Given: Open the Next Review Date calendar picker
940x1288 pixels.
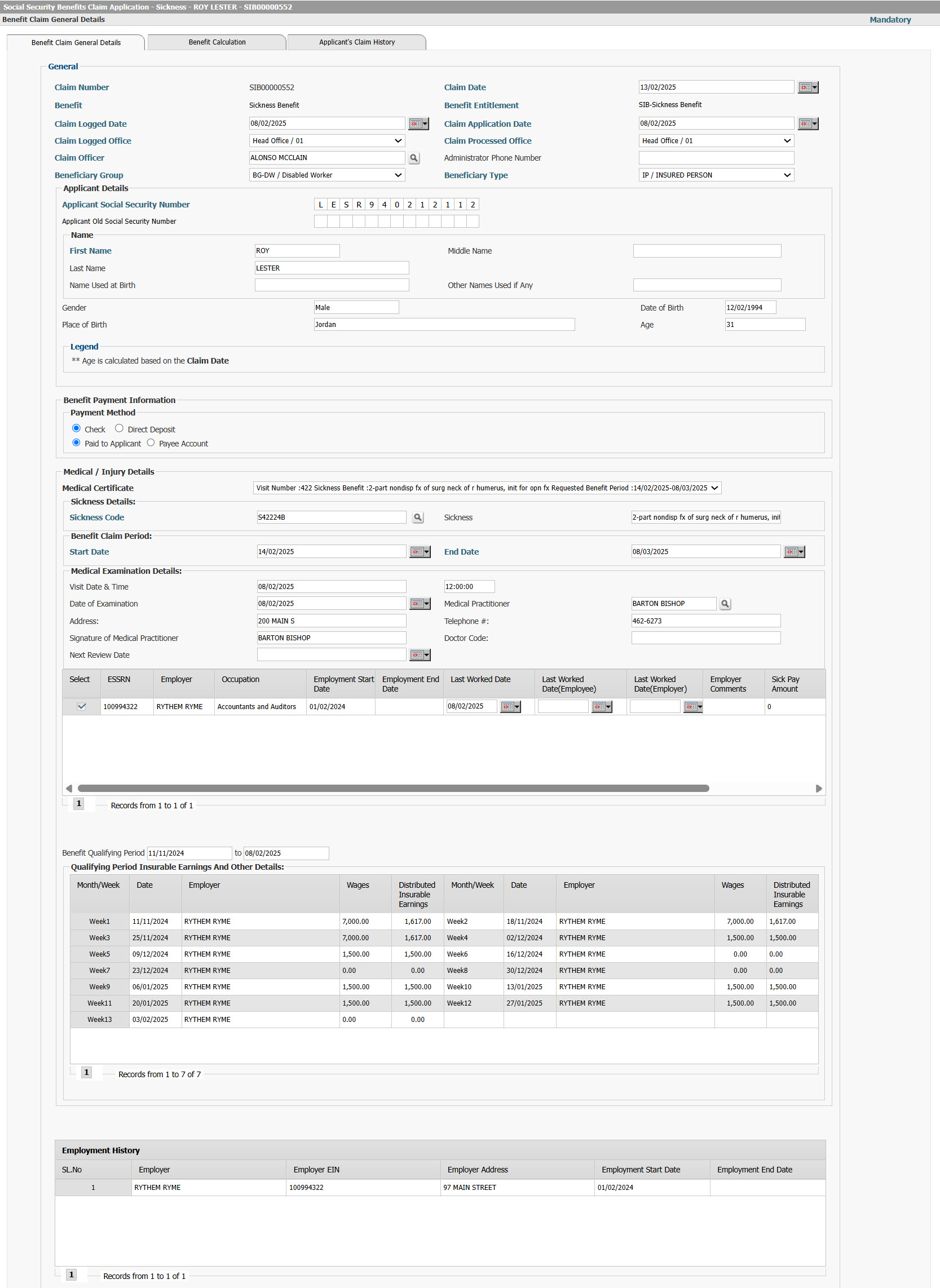Looking at the screenshot, I should tap(421, 655).
